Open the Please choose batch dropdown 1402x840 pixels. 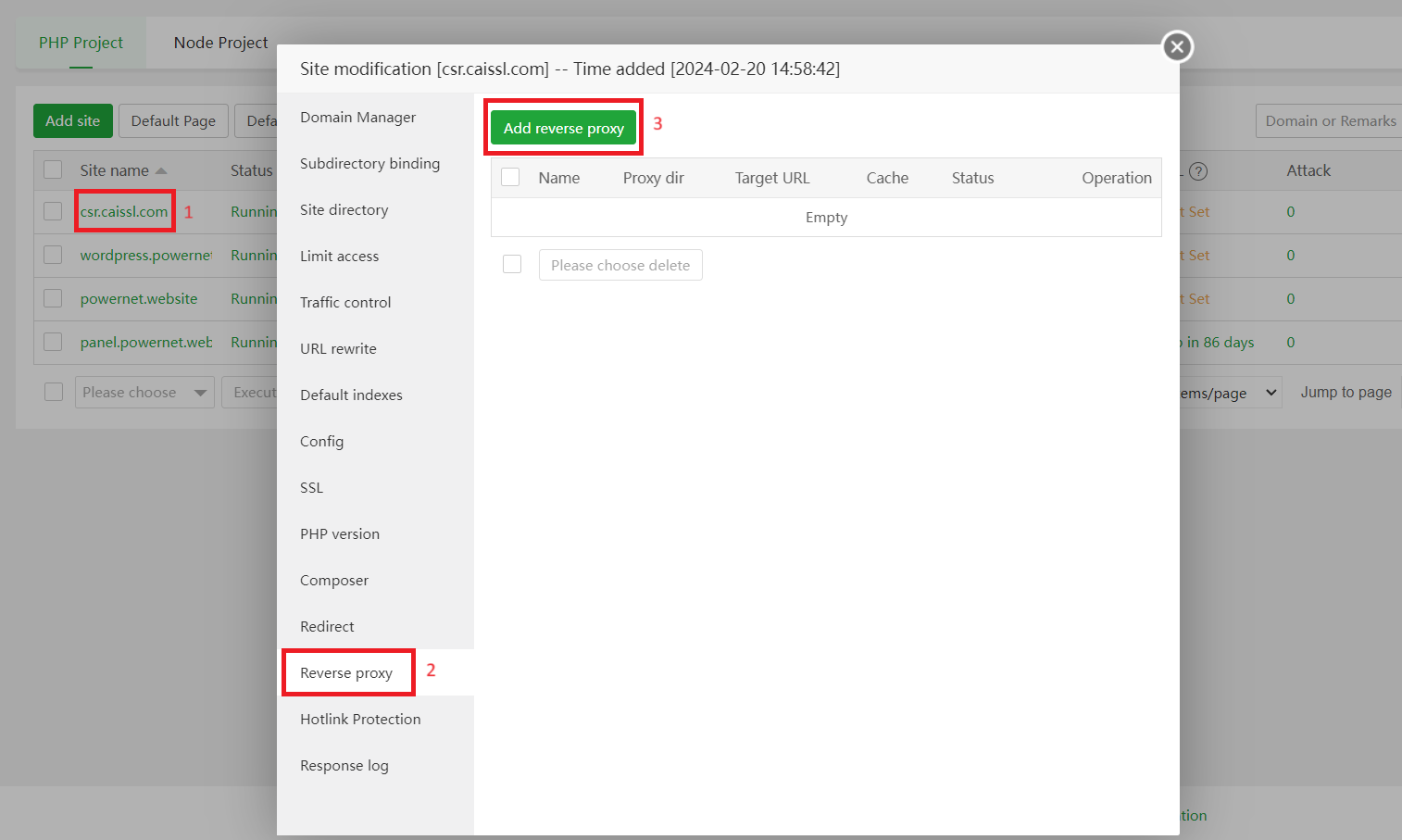[x=144, y=392]
